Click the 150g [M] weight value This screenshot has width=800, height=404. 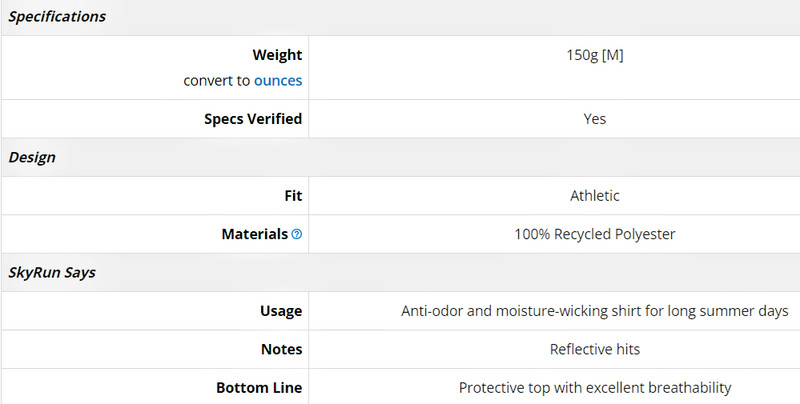pos(595,55)
